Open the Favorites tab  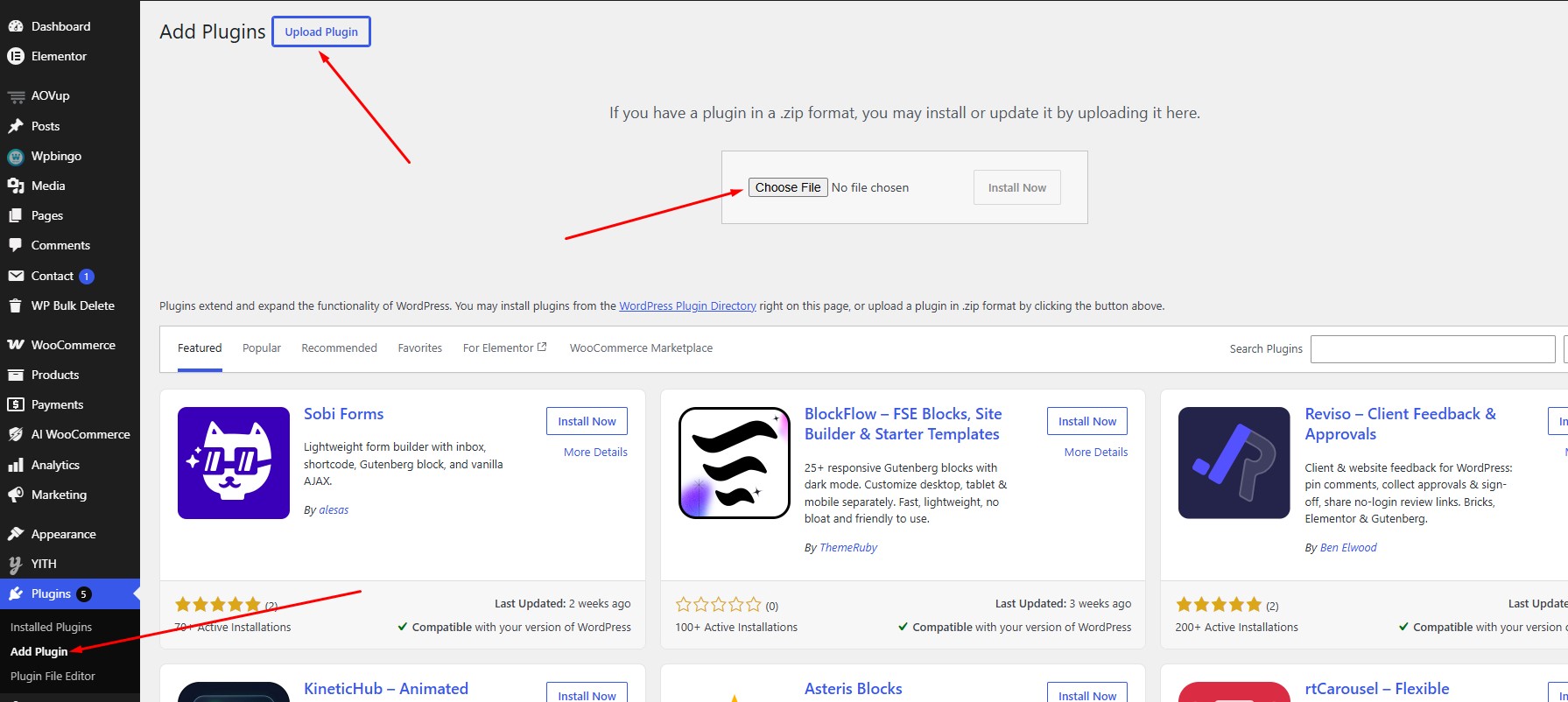pos(420,347)
